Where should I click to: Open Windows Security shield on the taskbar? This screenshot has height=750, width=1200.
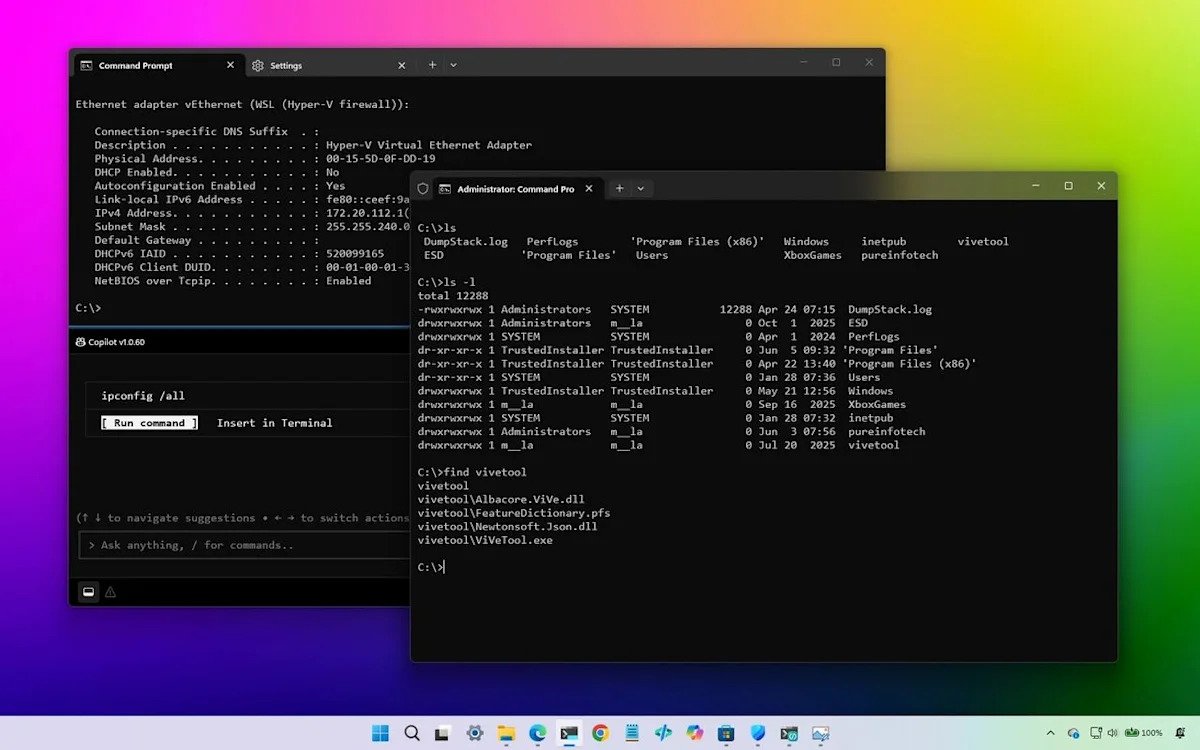757,733
